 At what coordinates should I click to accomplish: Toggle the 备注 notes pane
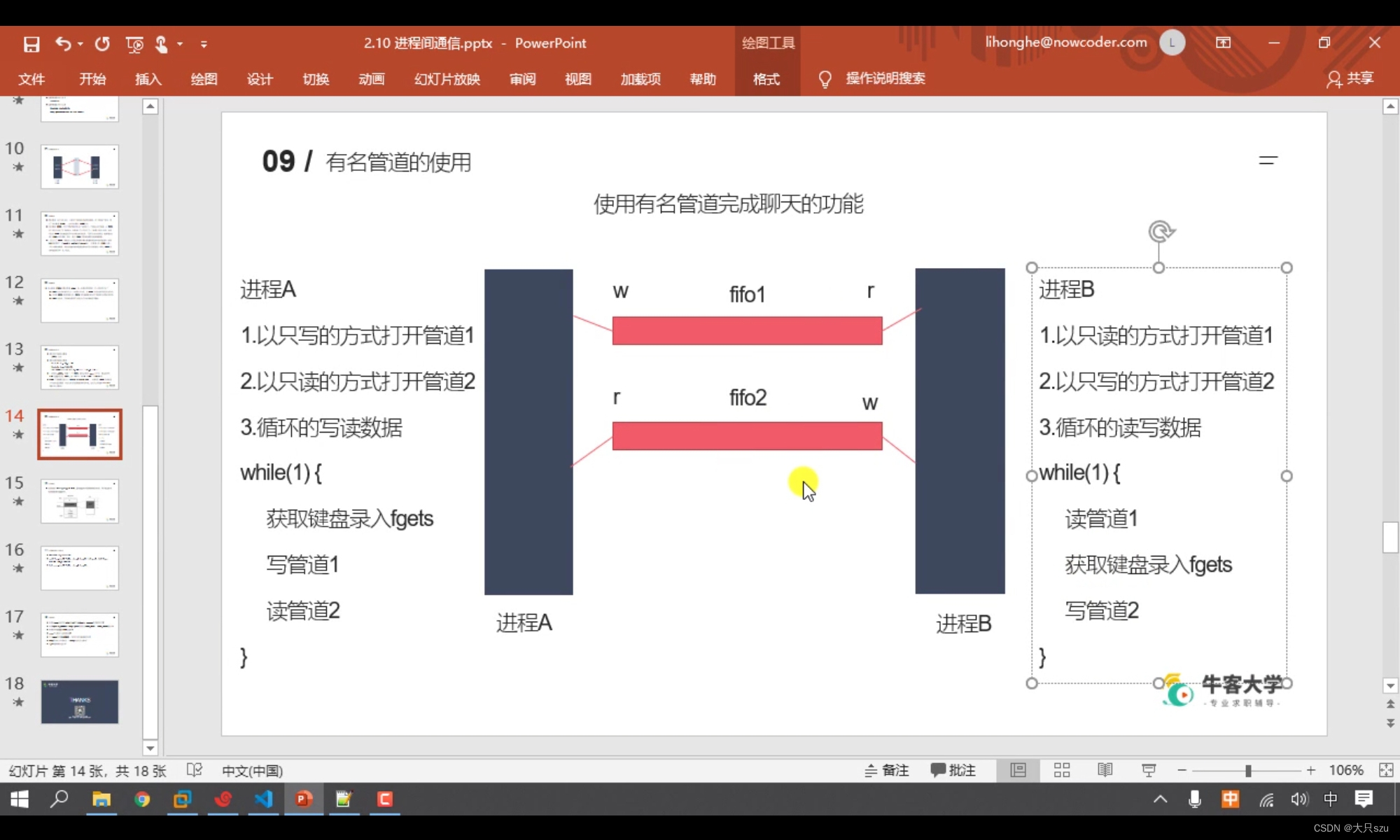[x=886, y=770]
